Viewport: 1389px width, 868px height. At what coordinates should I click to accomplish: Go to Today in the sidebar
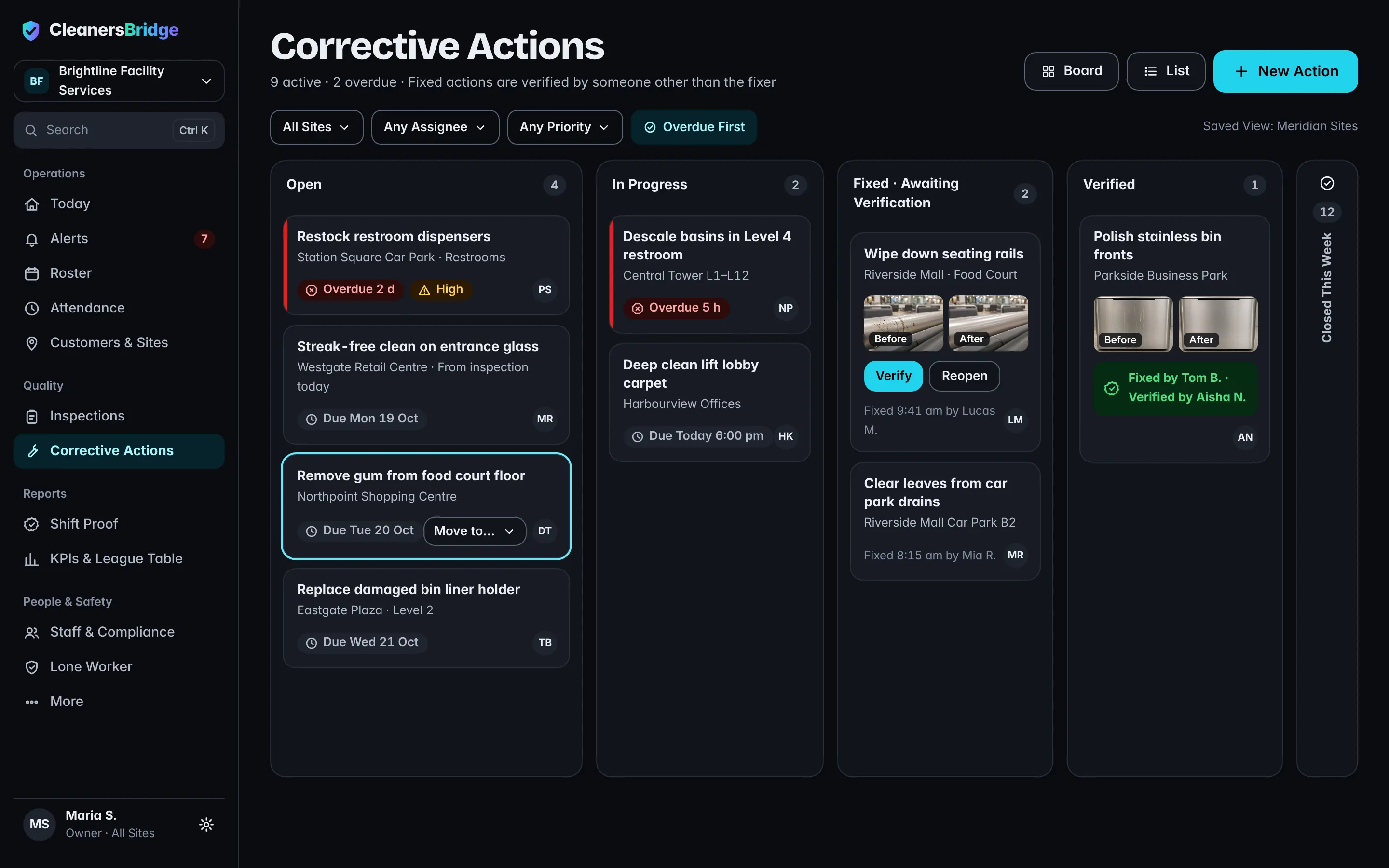click(x=119, y=204)
